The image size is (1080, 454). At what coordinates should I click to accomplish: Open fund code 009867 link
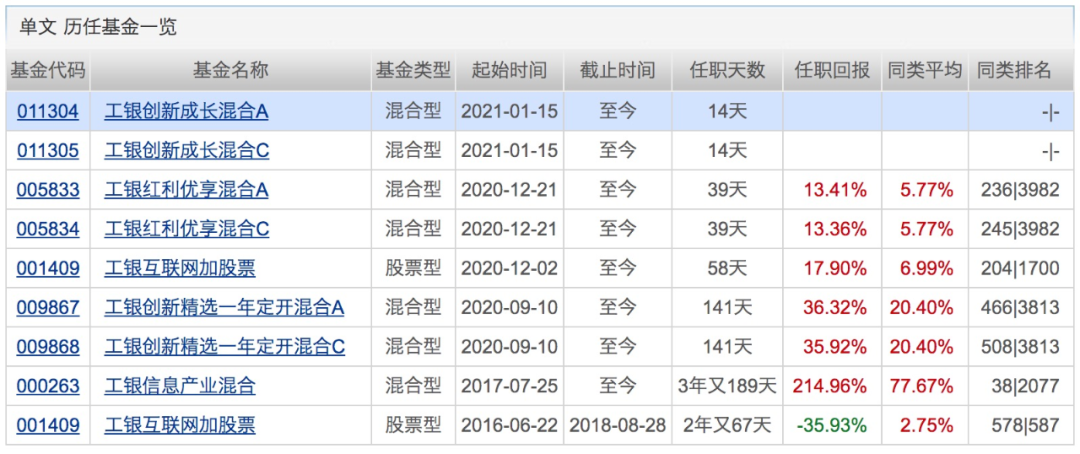[48, 308]
